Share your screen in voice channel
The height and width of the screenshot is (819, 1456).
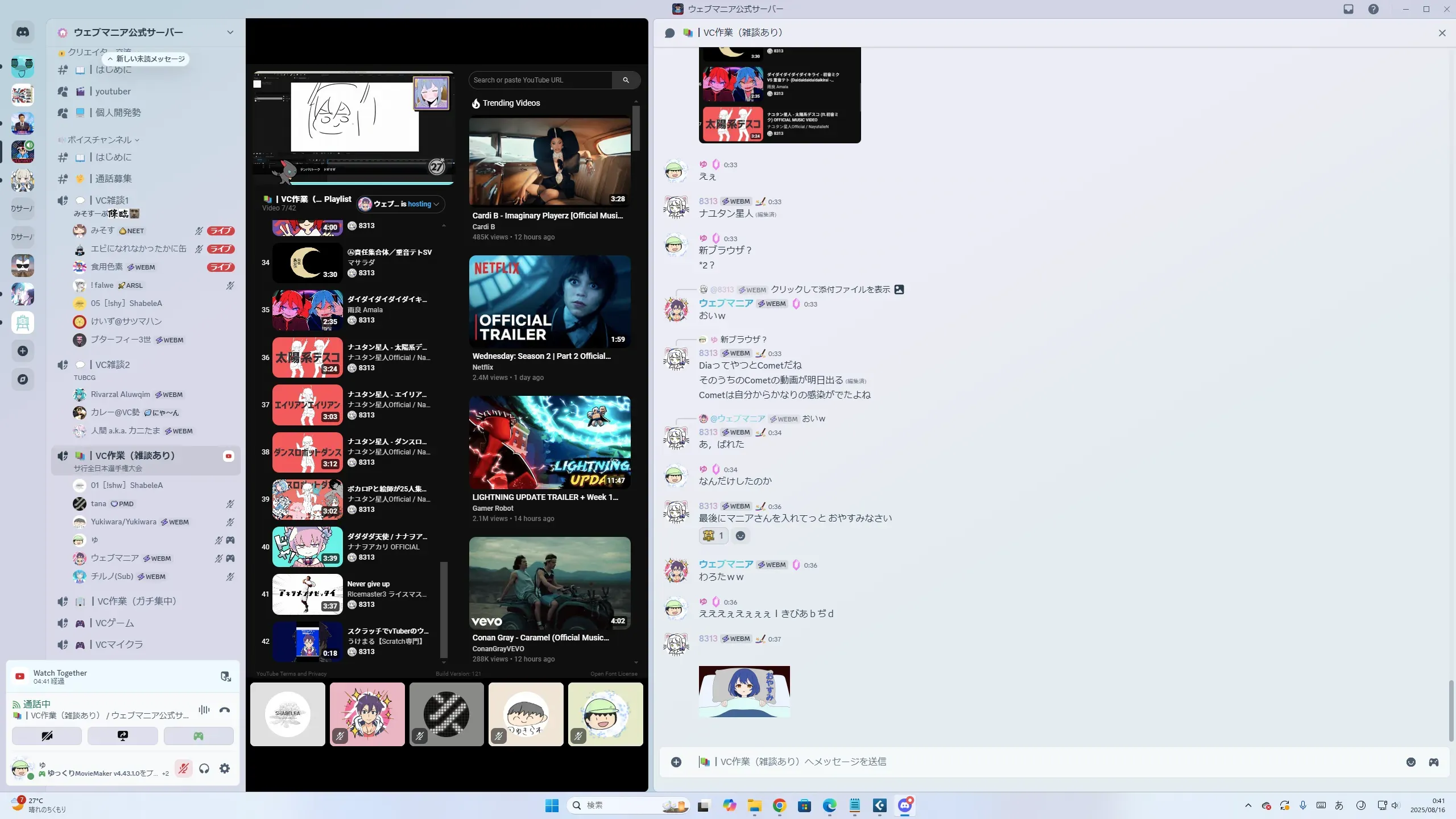click(123, 736)
